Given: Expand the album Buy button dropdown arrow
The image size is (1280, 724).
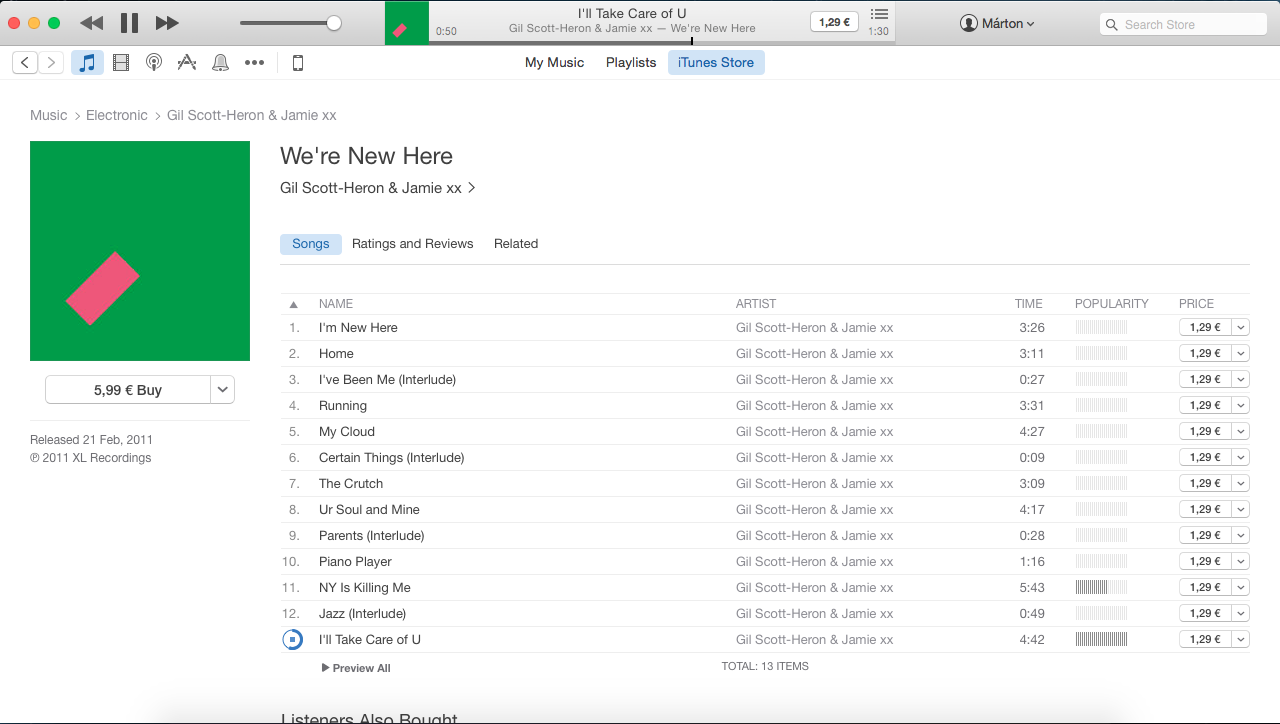Looking at the screenshot, I should 223,390.
